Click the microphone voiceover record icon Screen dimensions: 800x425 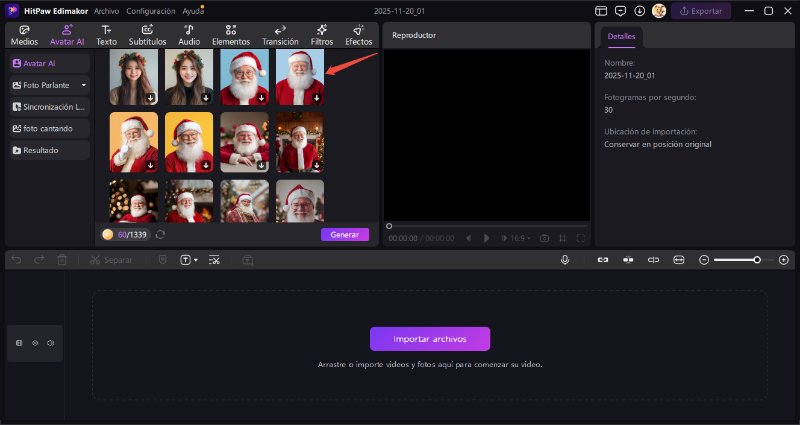coord(565,259)
